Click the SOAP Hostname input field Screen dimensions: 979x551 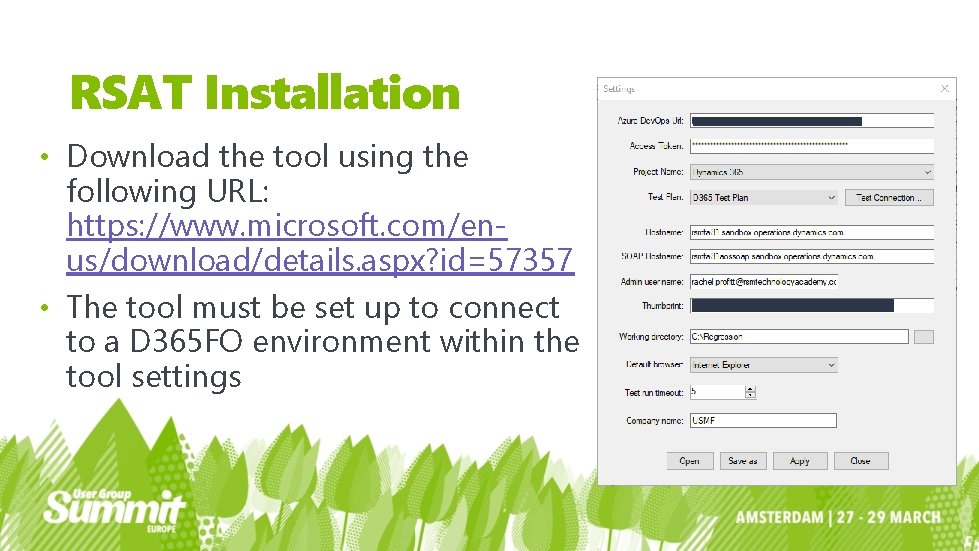tap(812, 256)
